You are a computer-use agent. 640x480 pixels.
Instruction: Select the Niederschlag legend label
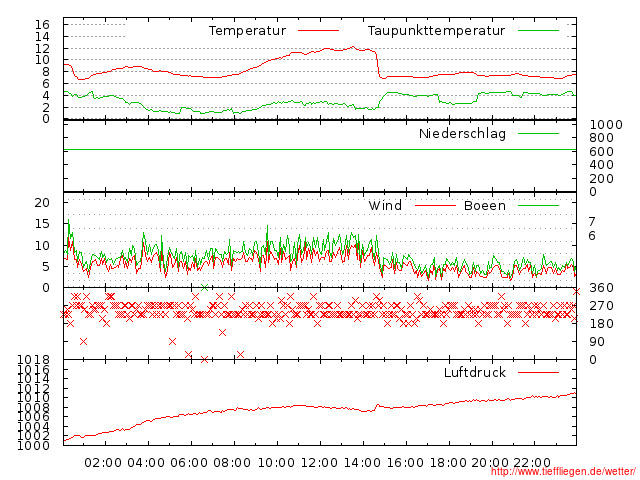(x=462, y=133)
